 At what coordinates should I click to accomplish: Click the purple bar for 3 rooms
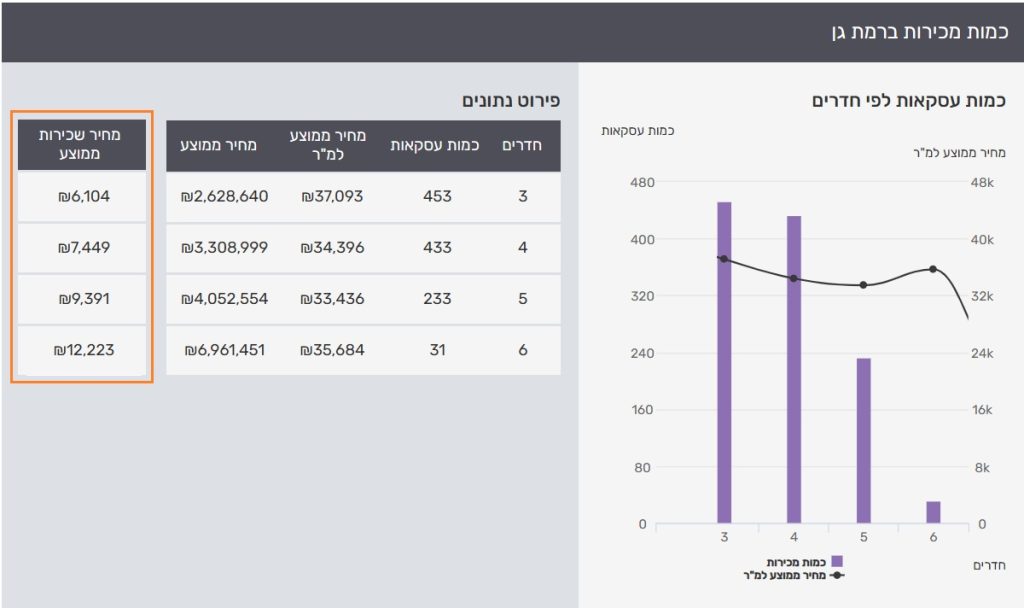click(x=724, y=362)
